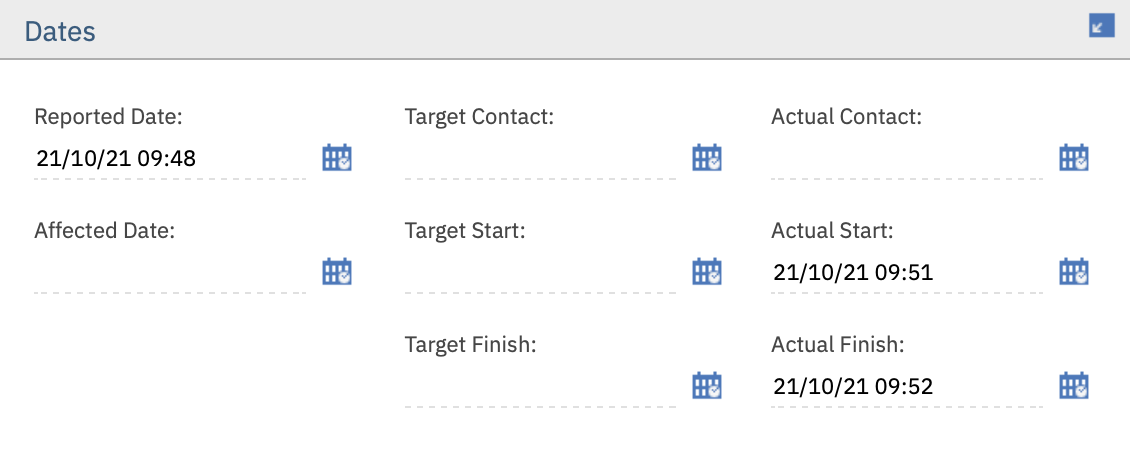
Task: Open calendar picker for Reported Date
Action: click(337, 158)
